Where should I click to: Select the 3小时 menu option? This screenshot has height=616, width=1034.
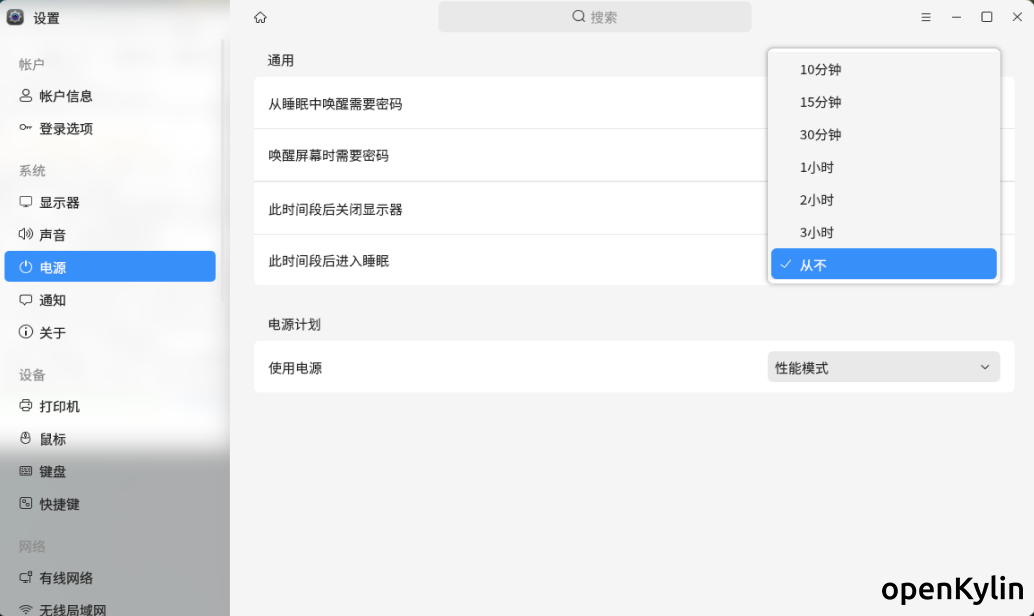883,232
